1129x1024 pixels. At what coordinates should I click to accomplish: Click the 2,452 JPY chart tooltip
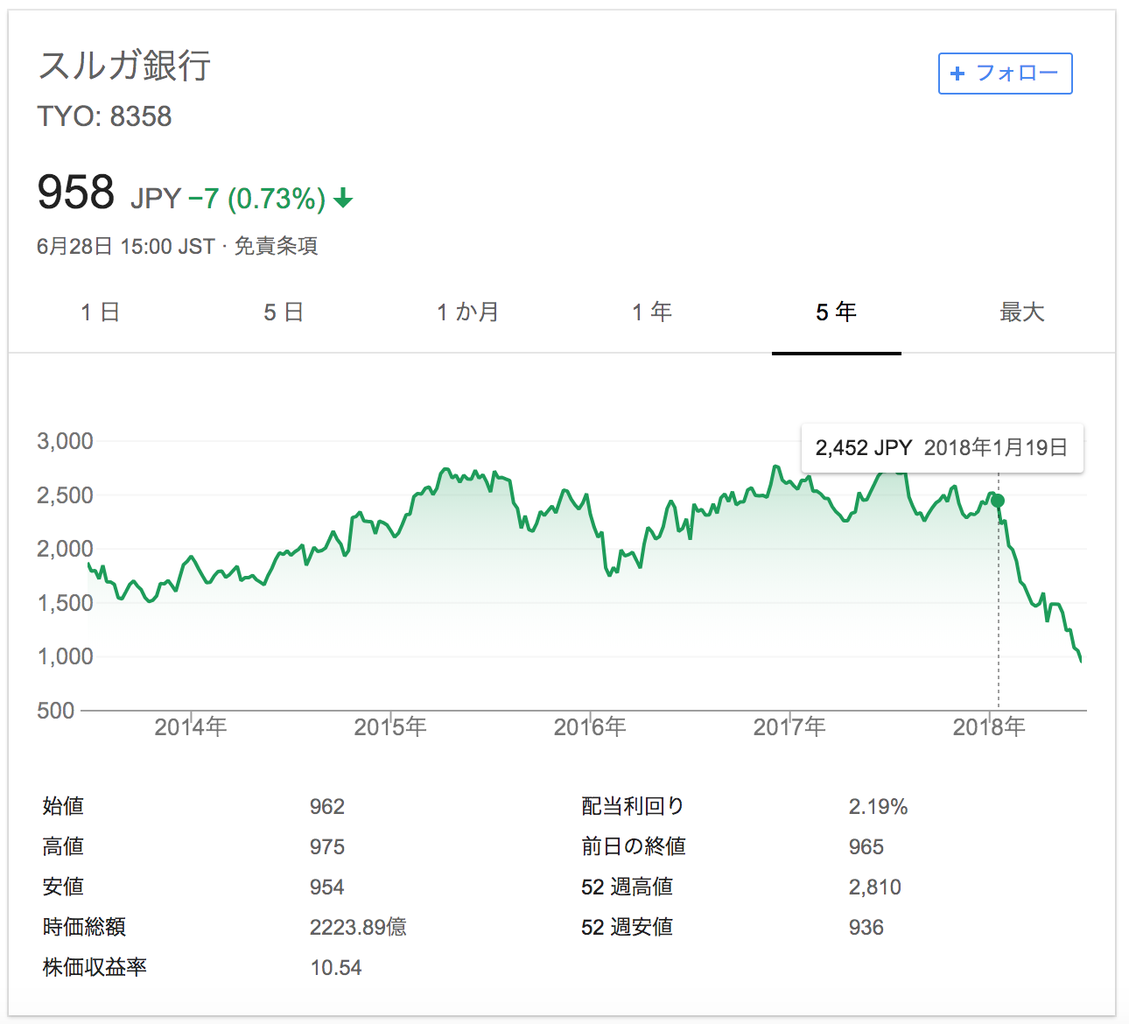pos(942,448)
